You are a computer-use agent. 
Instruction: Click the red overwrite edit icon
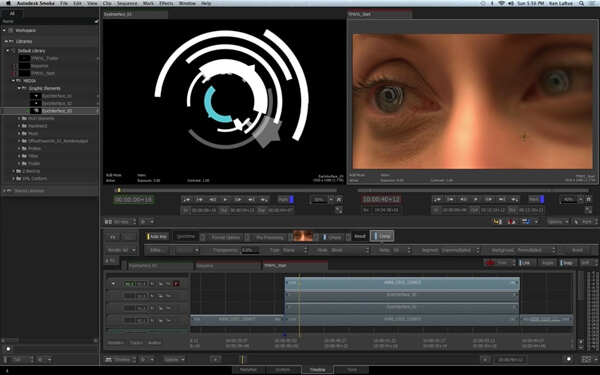(x=511, y=222)
